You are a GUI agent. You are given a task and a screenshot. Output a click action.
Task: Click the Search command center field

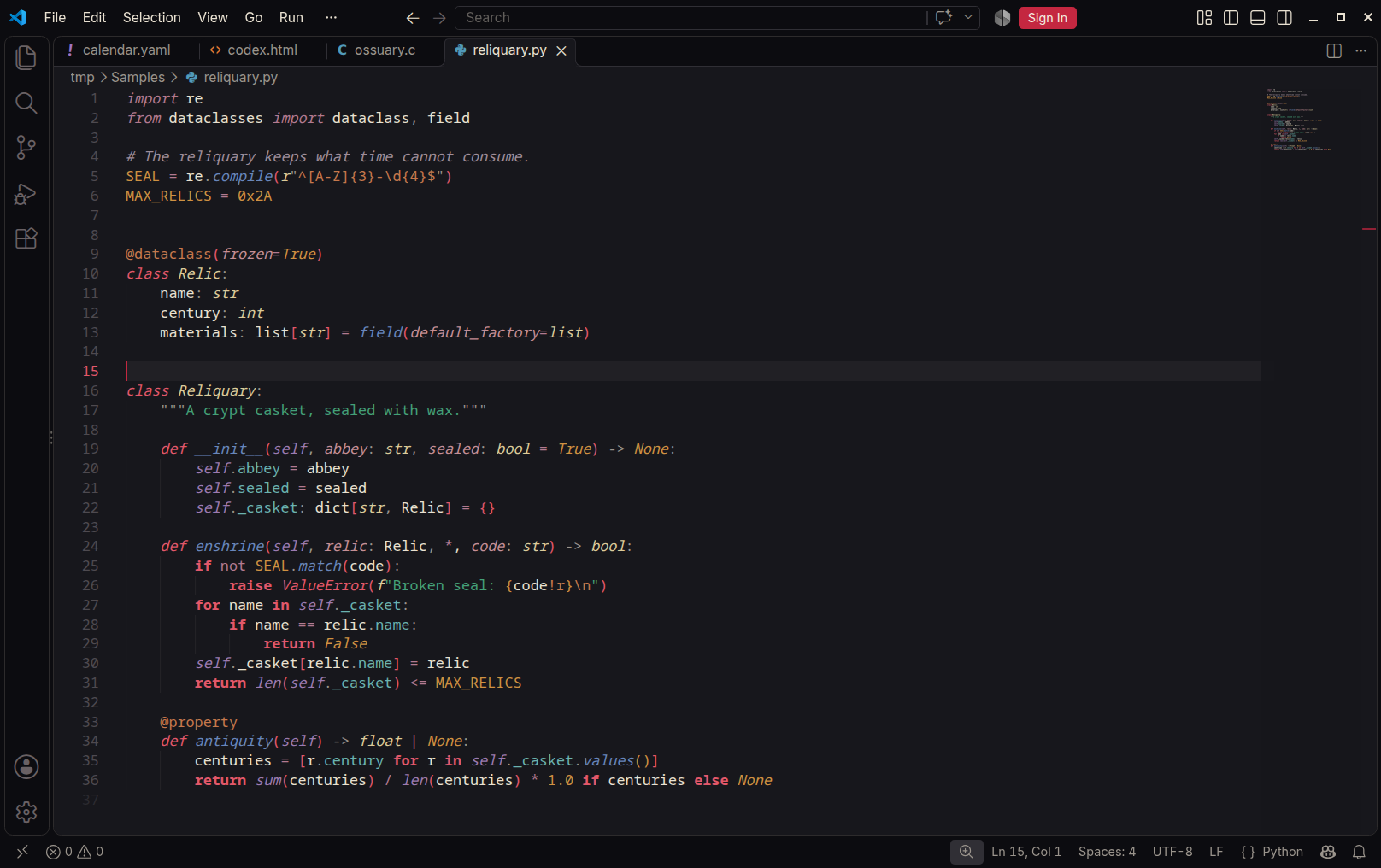tap(690, 18)
